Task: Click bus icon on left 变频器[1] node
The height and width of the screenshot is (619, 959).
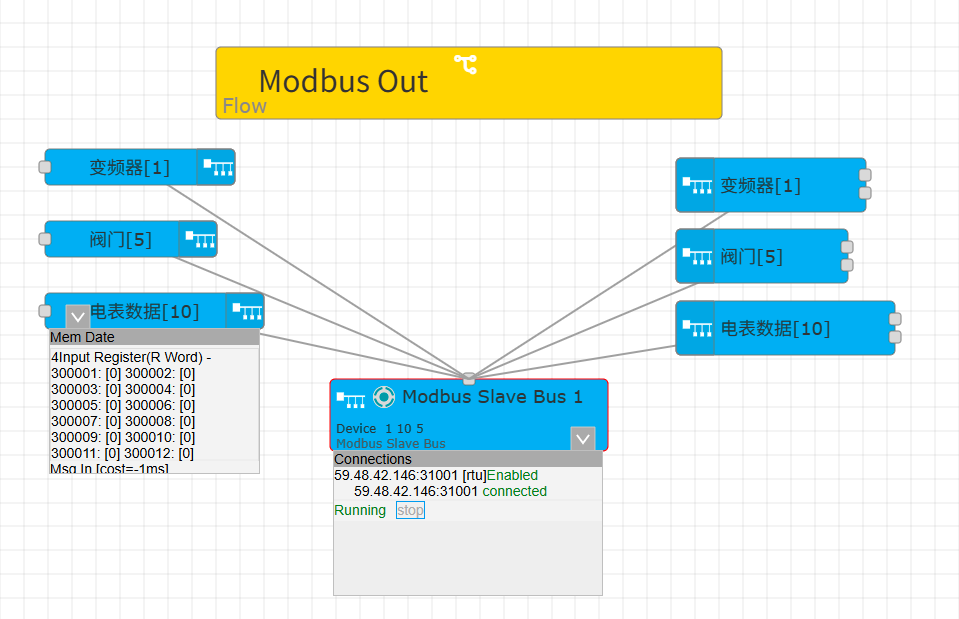Action: pos(218,167)
